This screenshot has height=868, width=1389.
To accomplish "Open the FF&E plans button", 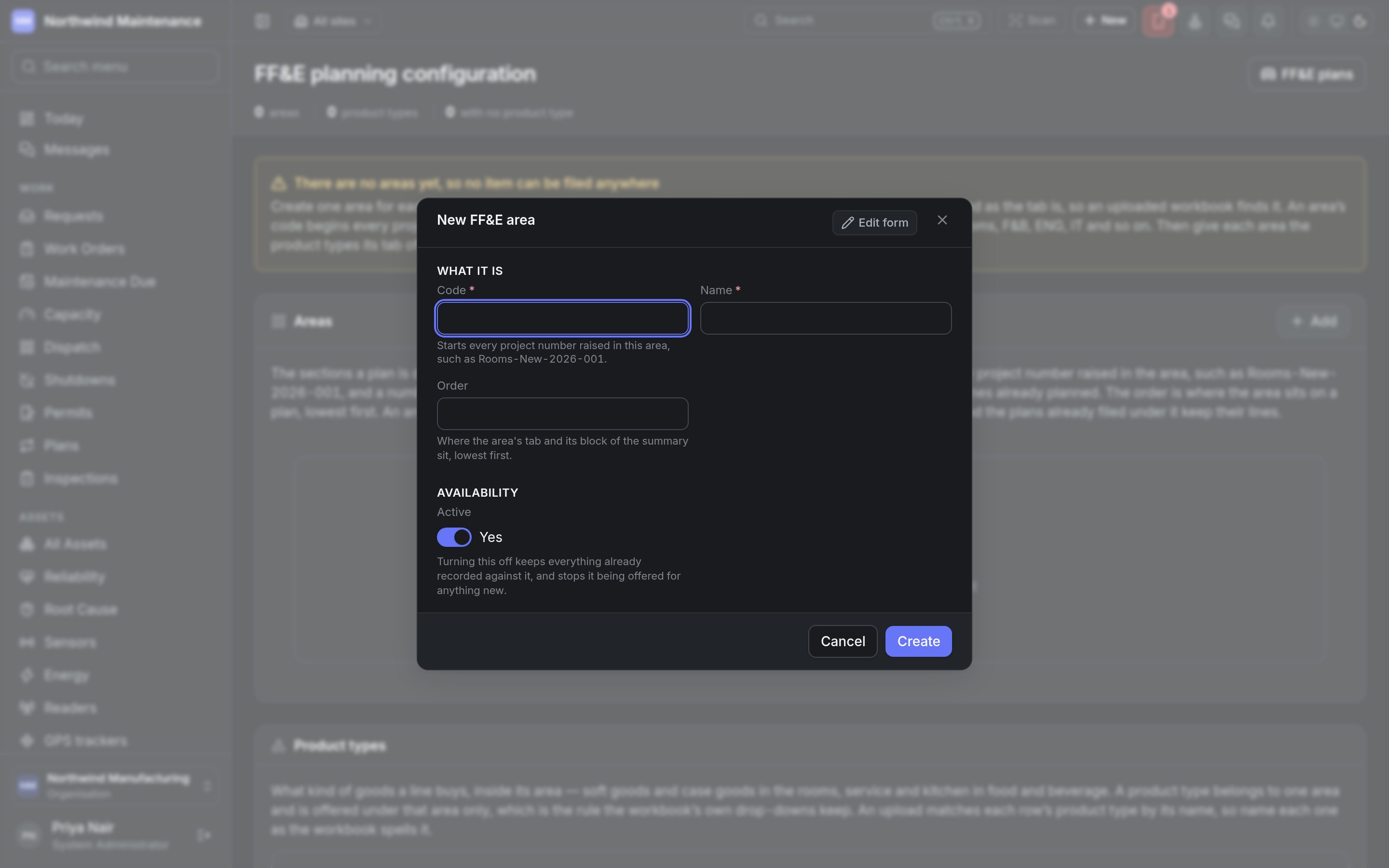I will pyautogui.click(x=1307, y=74).
